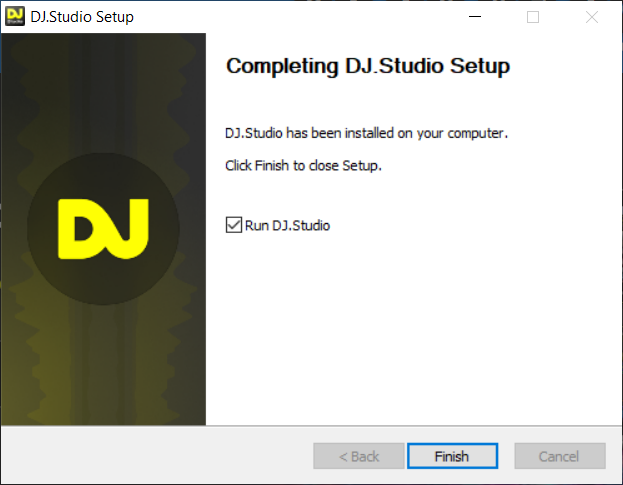The width and height of the screenshot is (623, 485).
Task: Click the "Completing DJ.Studio Setup" heading
Action: coord(368,66)
